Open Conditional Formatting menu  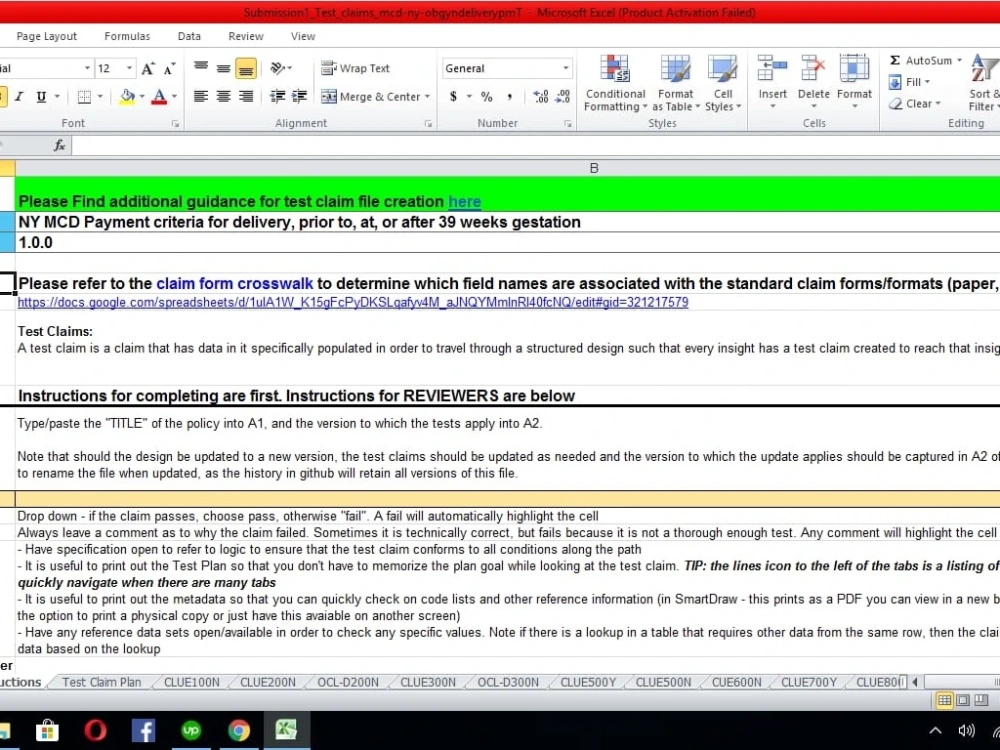(615, 84)
